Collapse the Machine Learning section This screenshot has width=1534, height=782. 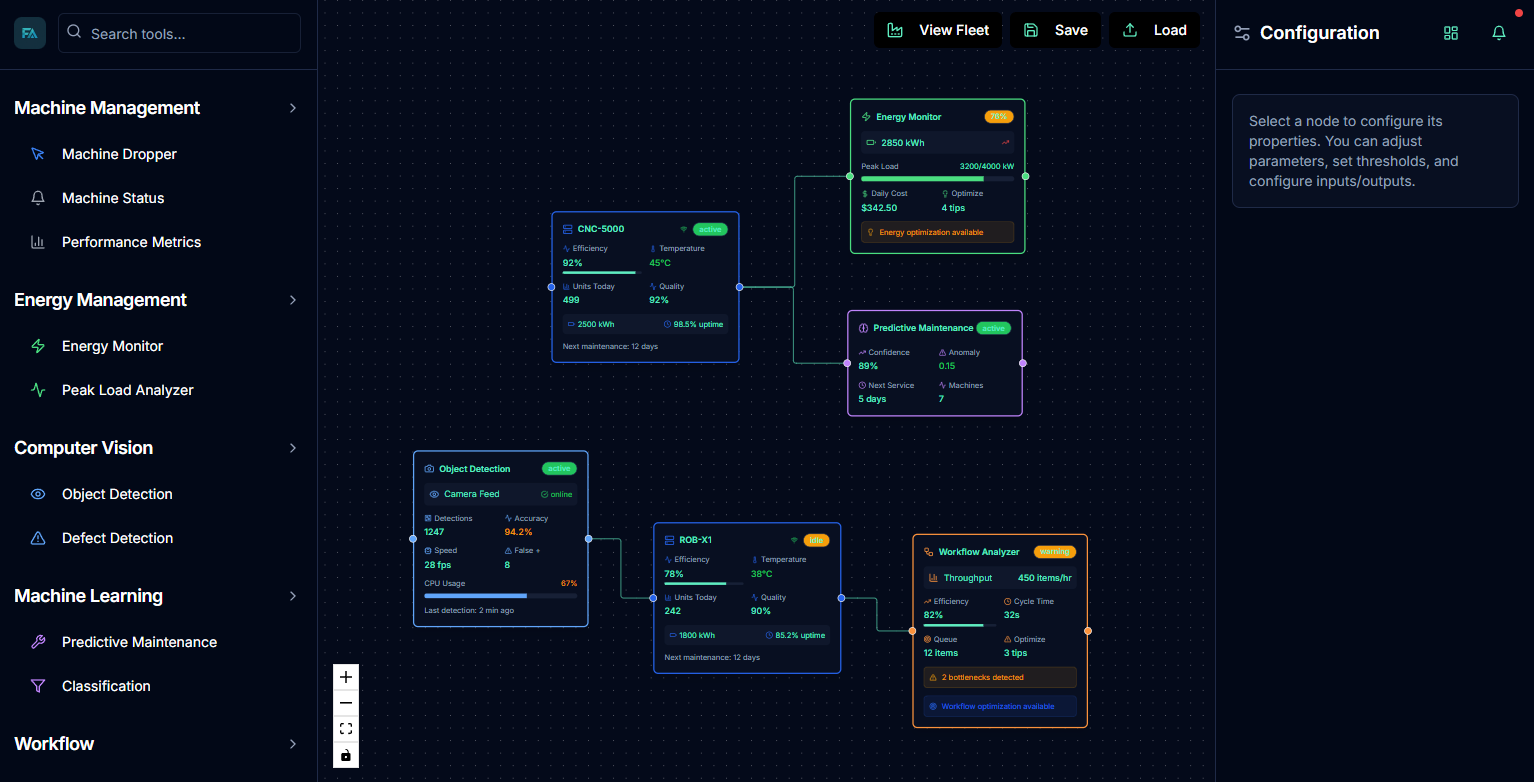293,596
